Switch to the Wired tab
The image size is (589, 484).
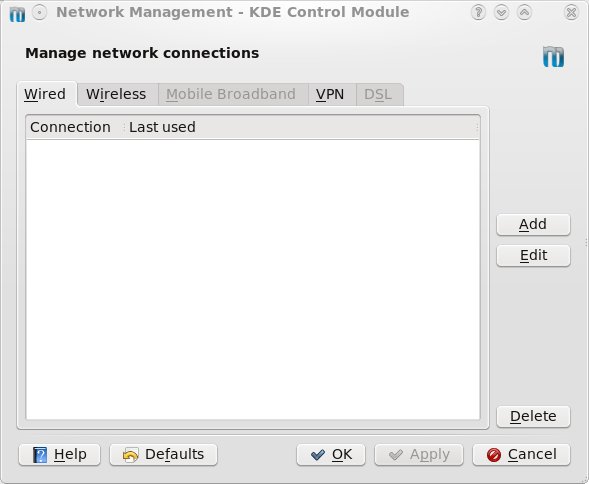tap(47, 94)
